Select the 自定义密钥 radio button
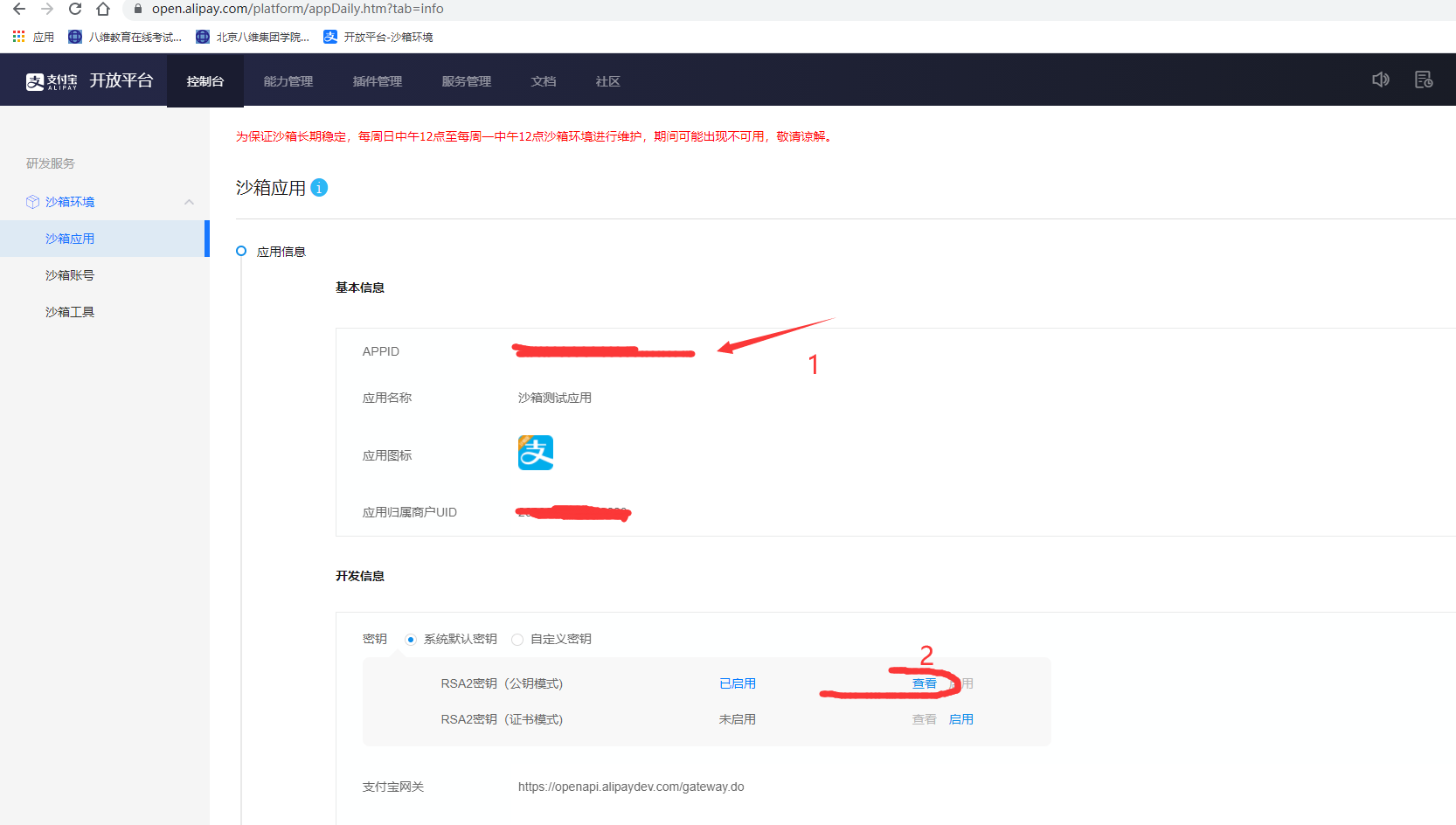The height and width of the screenshot is (825, 1456). pyautogui.click(x=517, y=640)
